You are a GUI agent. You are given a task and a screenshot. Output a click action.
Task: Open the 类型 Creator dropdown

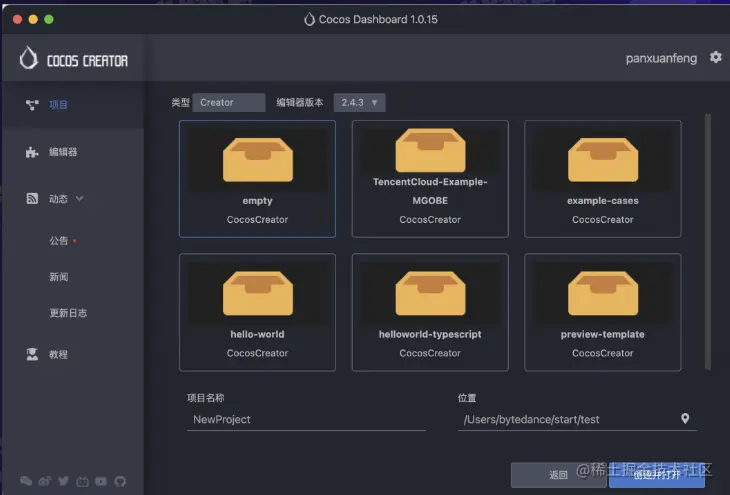pos(229,102)
